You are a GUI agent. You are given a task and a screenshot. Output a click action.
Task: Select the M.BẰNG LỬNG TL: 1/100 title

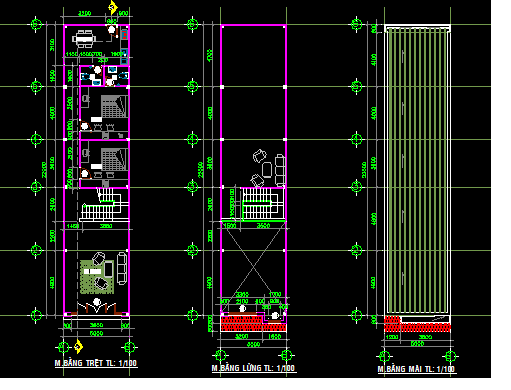[x=254, y=368]
